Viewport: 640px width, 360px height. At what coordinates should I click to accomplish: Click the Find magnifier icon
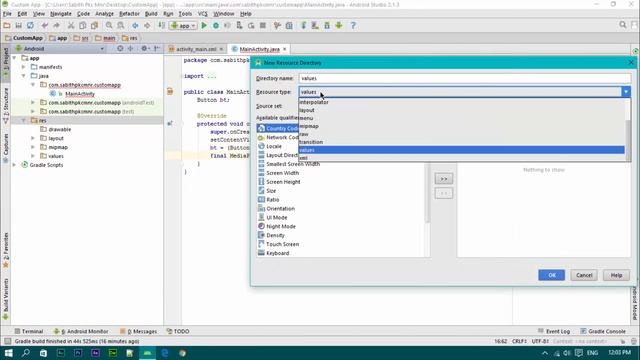[109, 25]
